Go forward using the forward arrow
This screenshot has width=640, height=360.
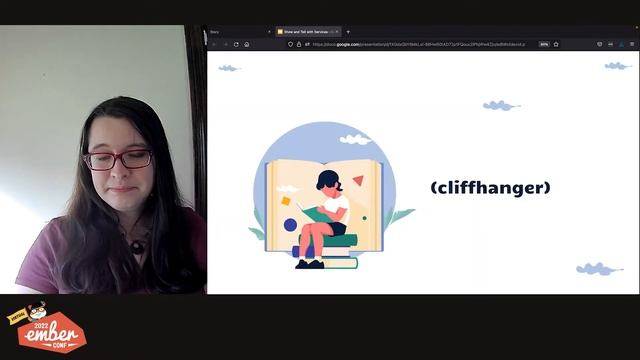click(x=225, y=44)
